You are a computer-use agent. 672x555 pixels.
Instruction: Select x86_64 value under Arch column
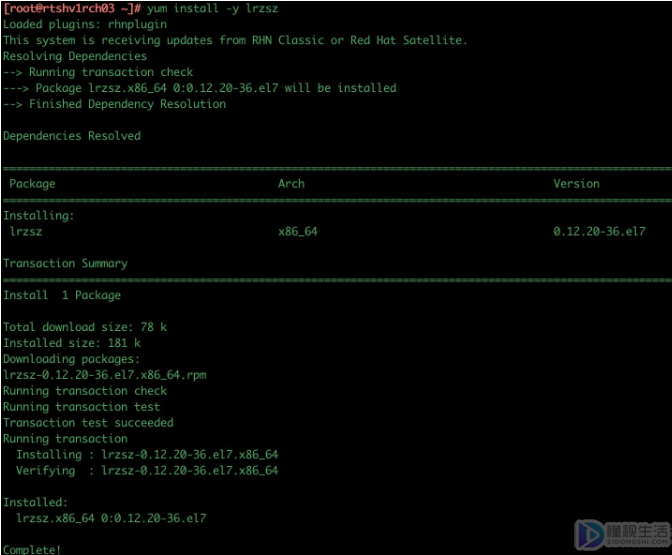pyautogui.click(x=297, y=232)
